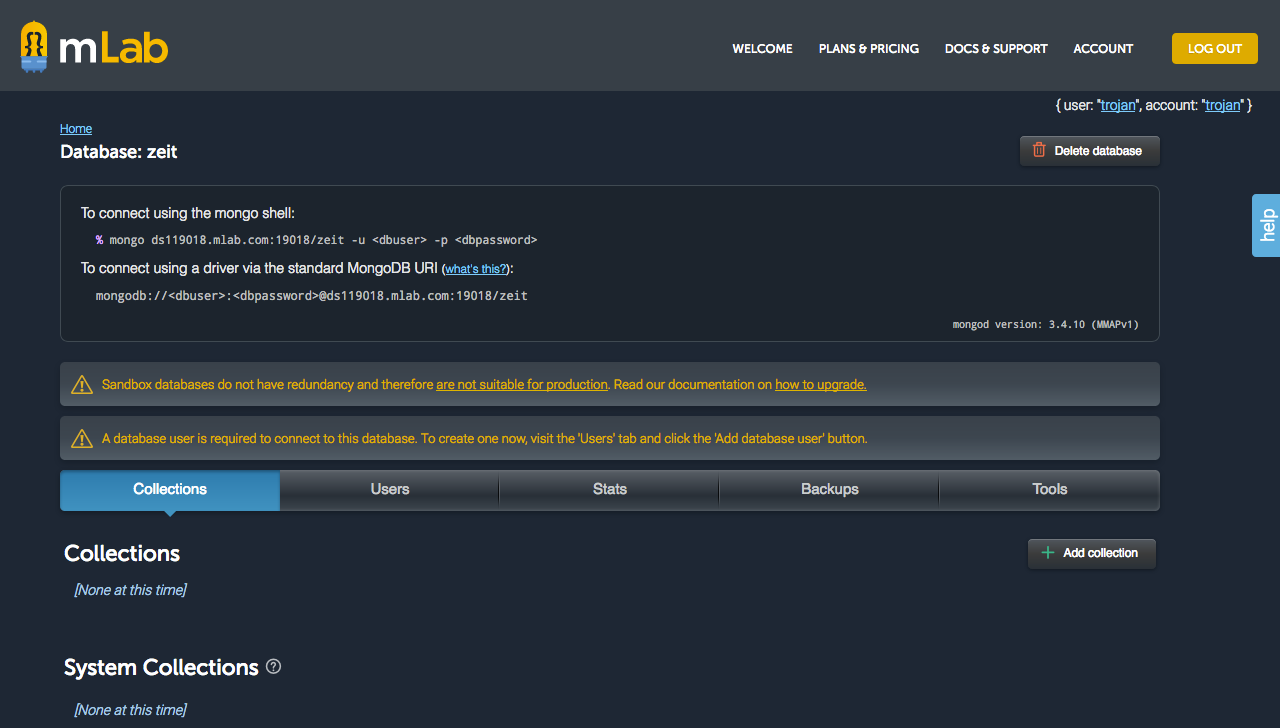1280x728 pixels.
Task: Open Docs & Support
Action: click(x=996, y=48)
